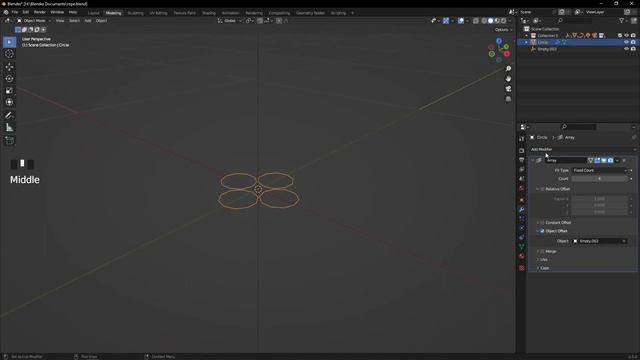This screenshot has width=640, height=360.
Task: Open the Output properties tab
Action: click(x=522, y=160)
